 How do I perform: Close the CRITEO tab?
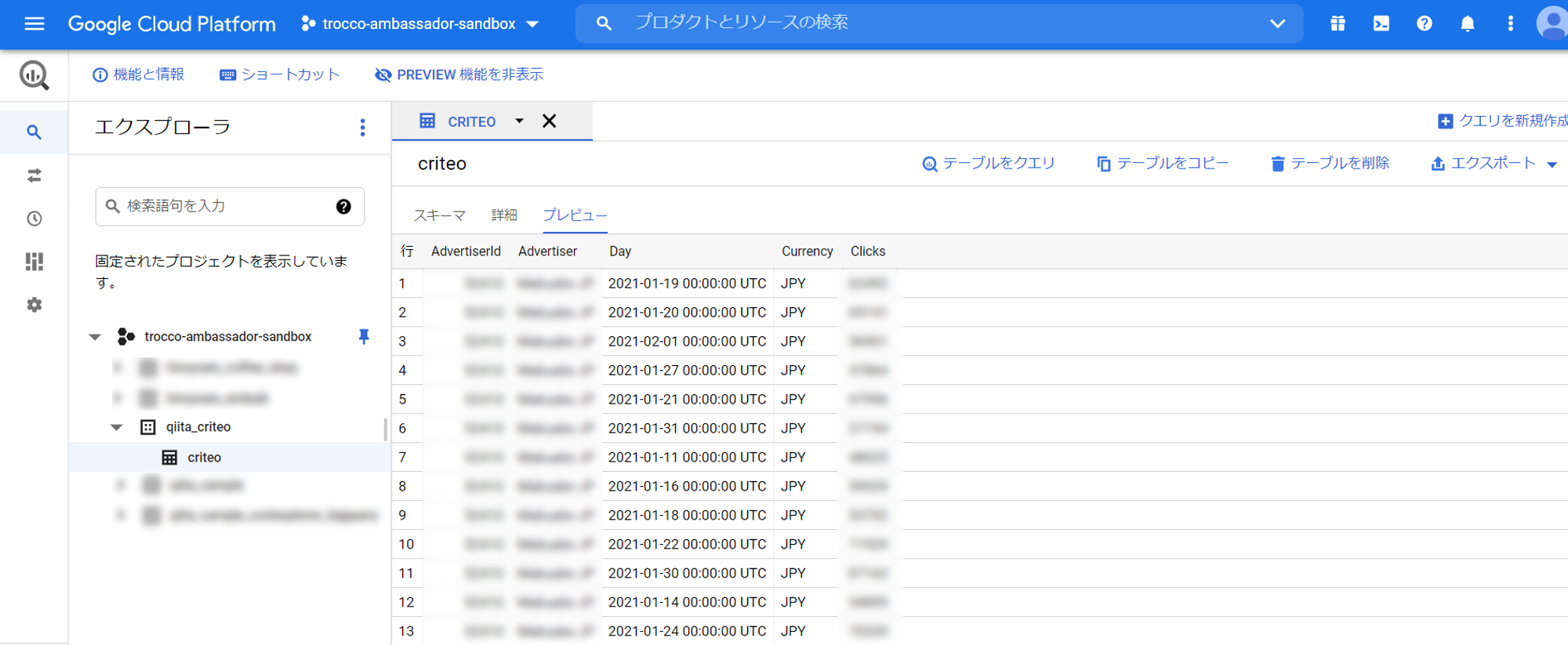[x=550, y=121]
